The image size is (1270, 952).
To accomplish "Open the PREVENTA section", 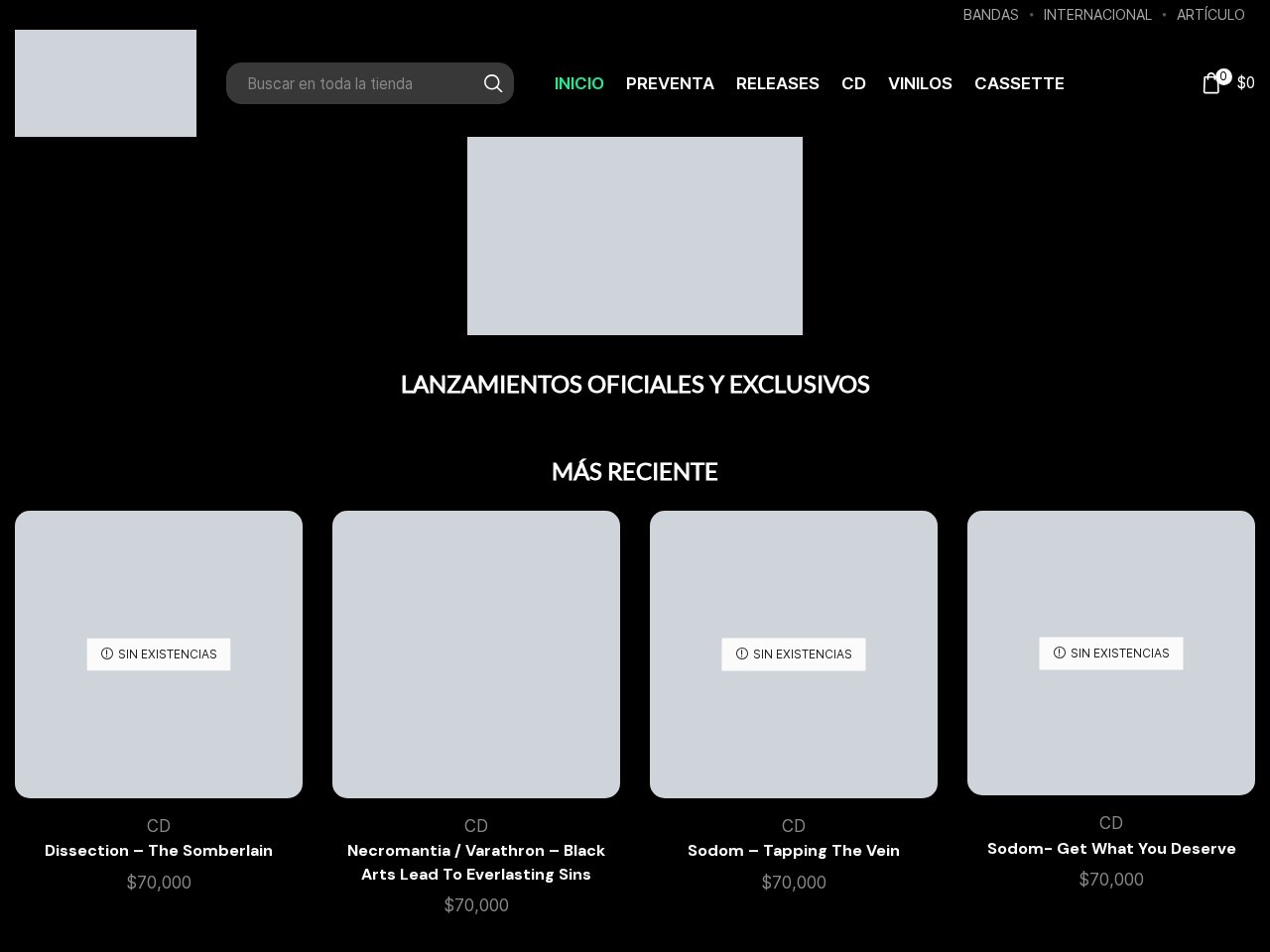I will point(670,83).
